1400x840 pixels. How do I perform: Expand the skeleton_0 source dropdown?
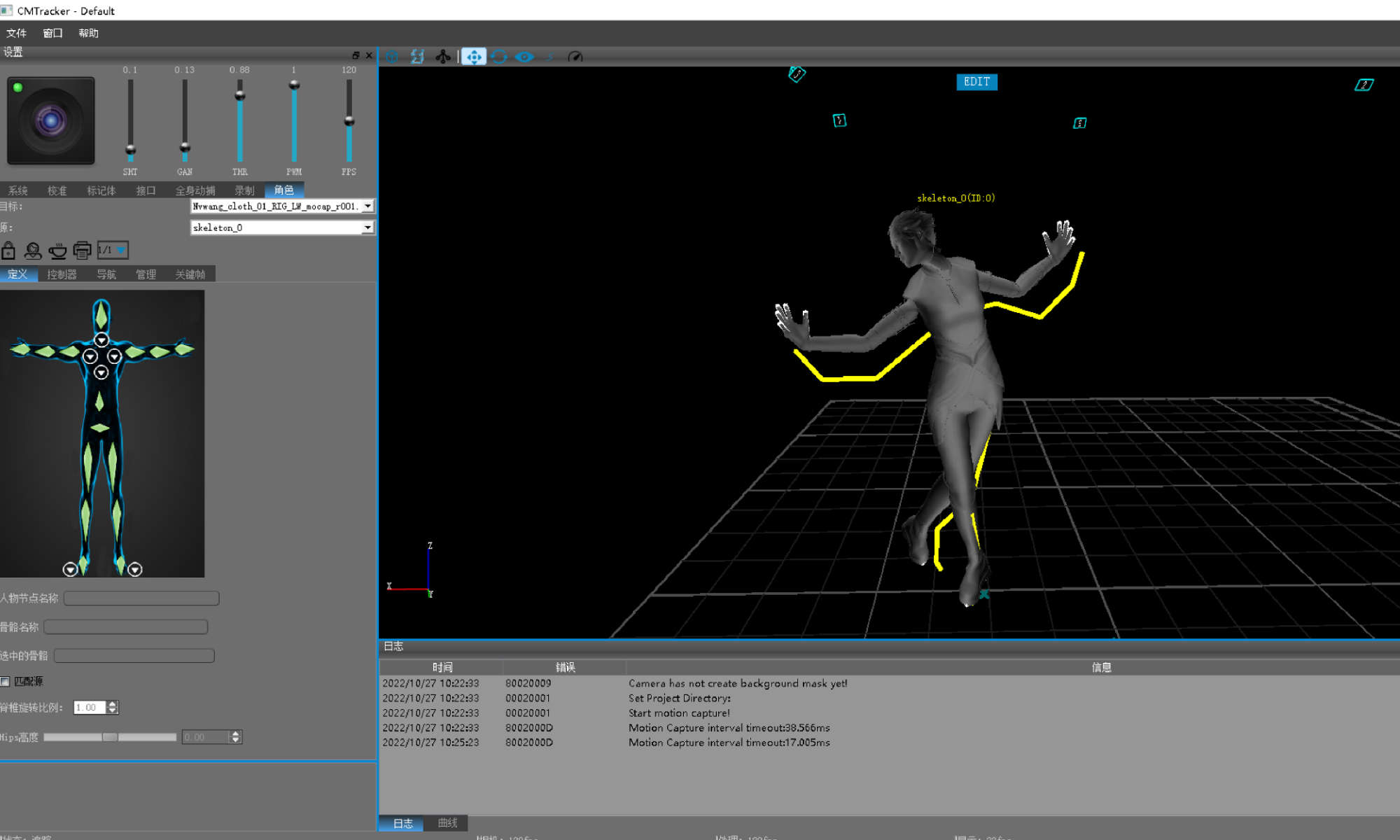pyautogui.click(x=367, y=227)
